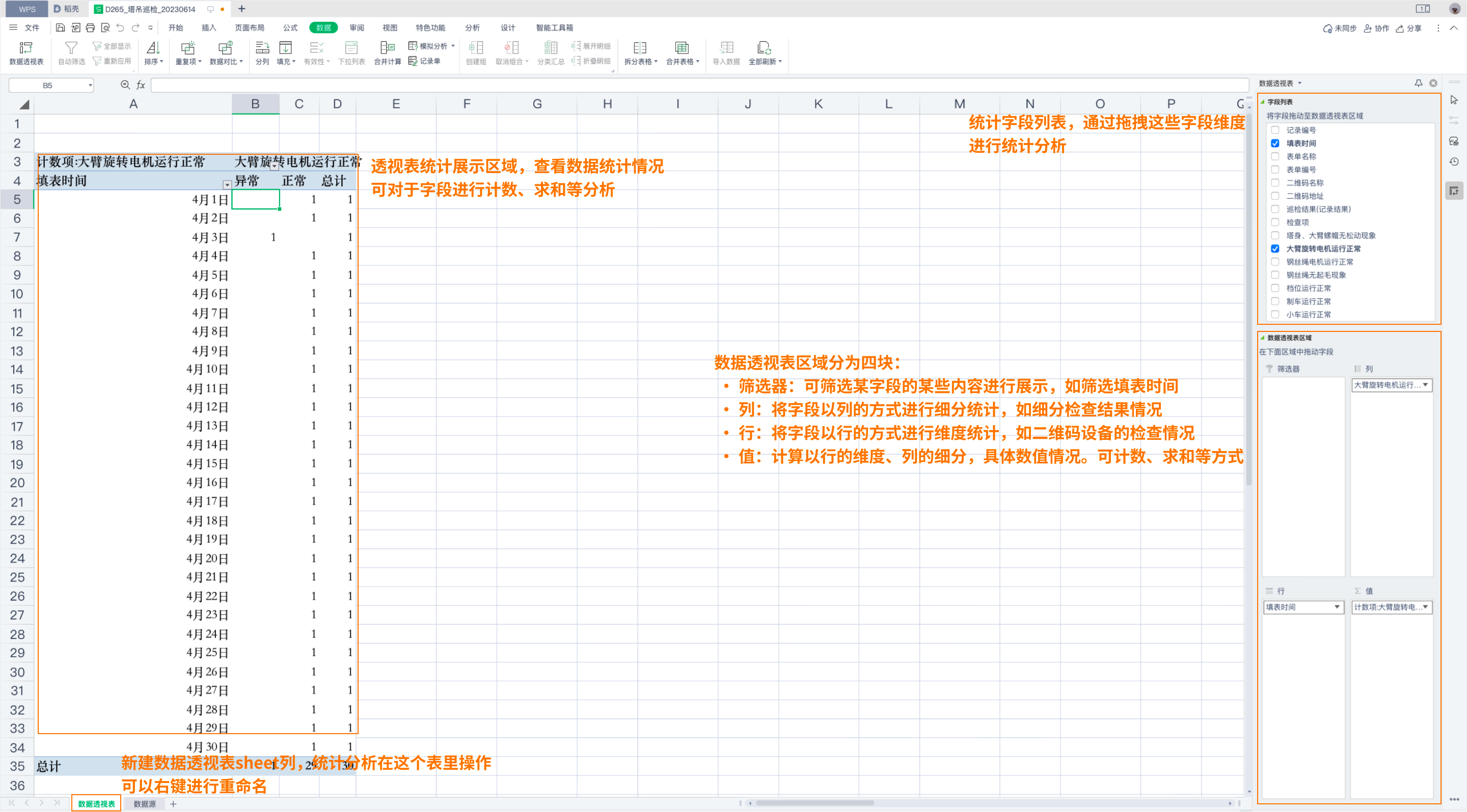The width and height of the screenshot is (1467, 812).
Task: Check the 检查项 field checkbox
Action: tap(1275, 222)
